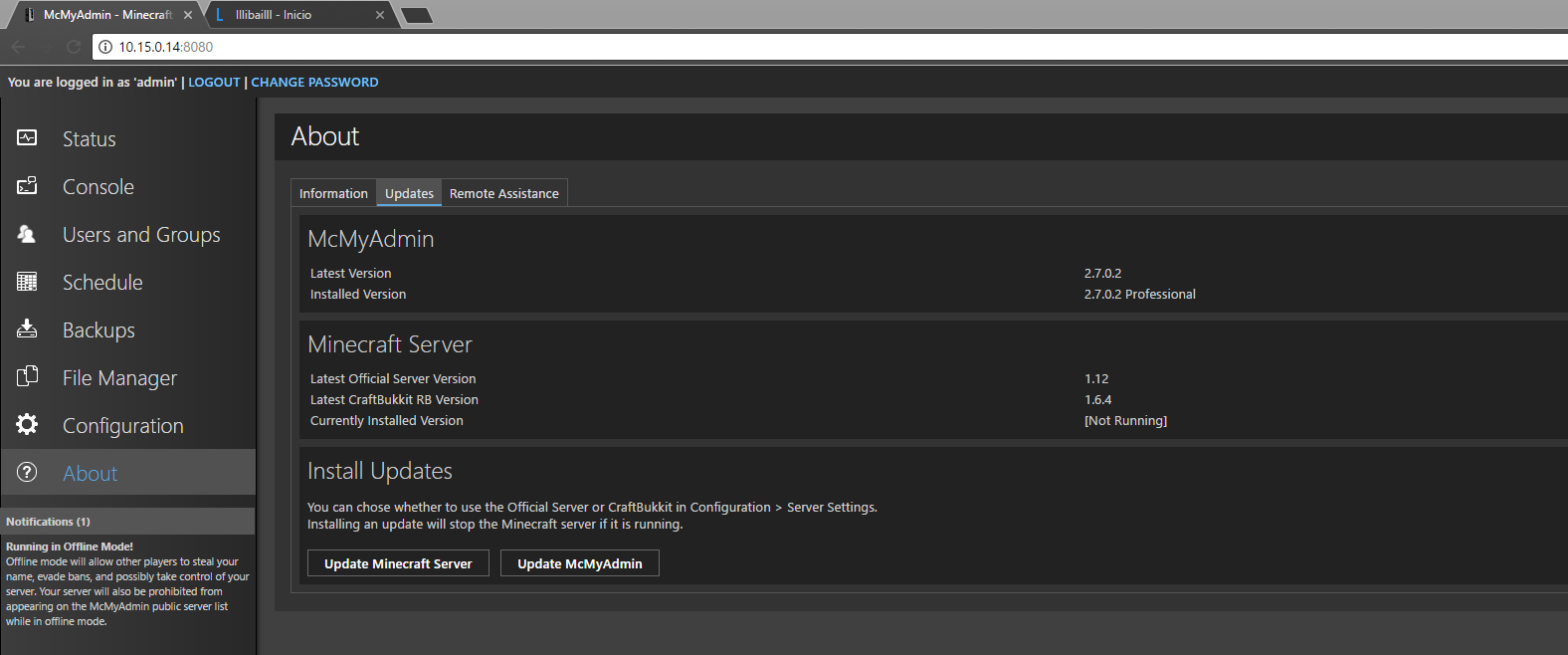Click the McMyAdmin section heading
1568x655 pixels.
pyautogui.click(x=371, y=239)
